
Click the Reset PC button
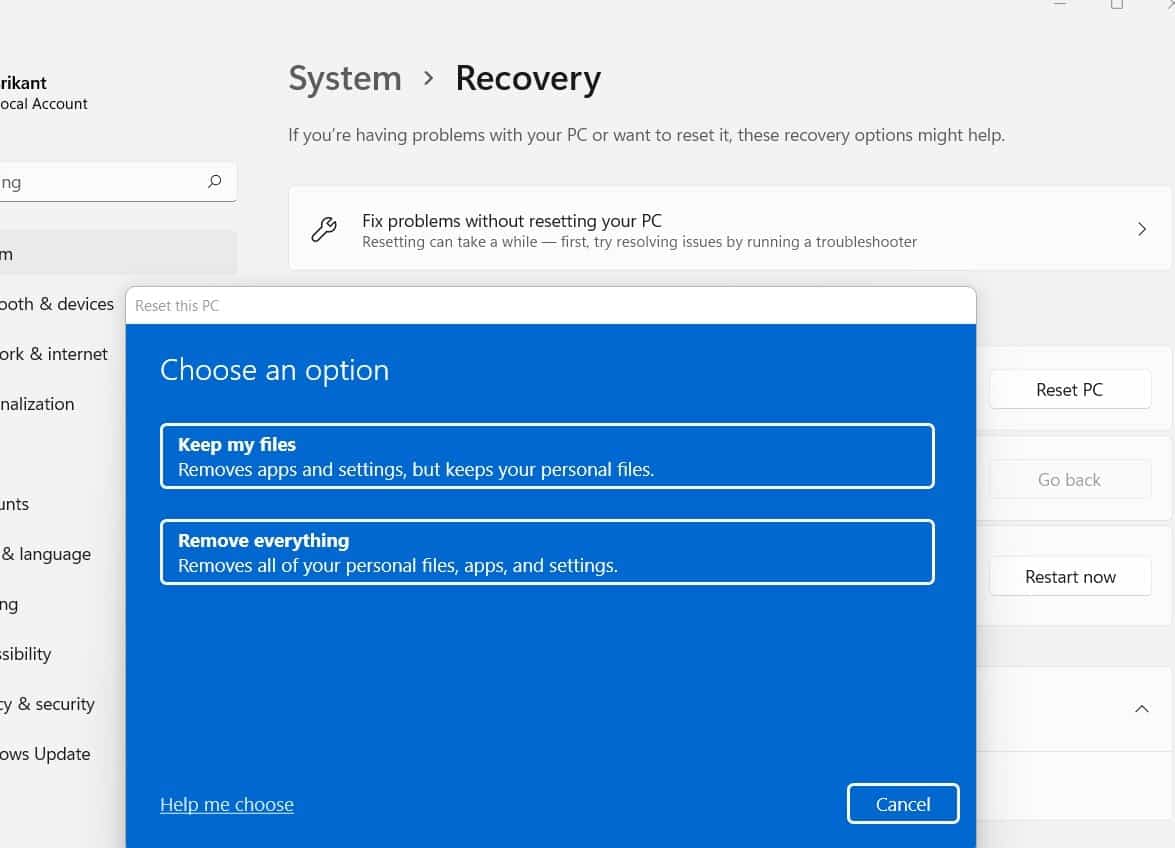click(x=1069, y=389)
